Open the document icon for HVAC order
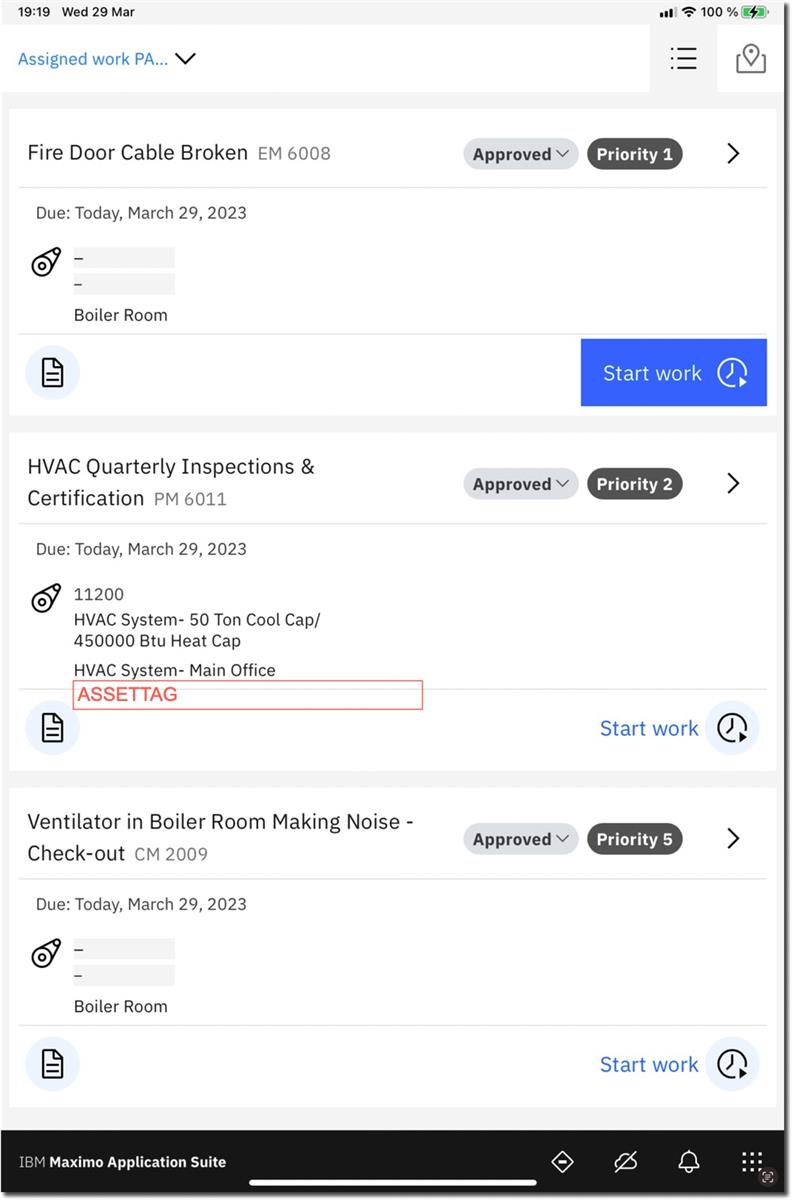792x1200 pixels. coord(52,728)
